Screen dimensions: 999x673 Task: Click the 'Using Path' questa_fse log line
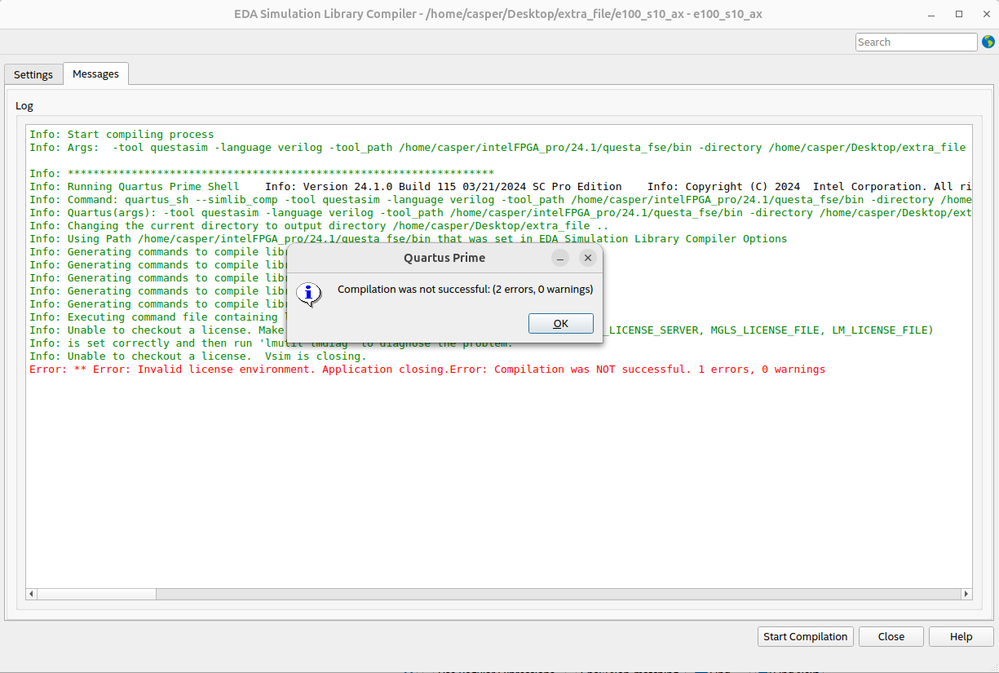(x=408, y=239)
